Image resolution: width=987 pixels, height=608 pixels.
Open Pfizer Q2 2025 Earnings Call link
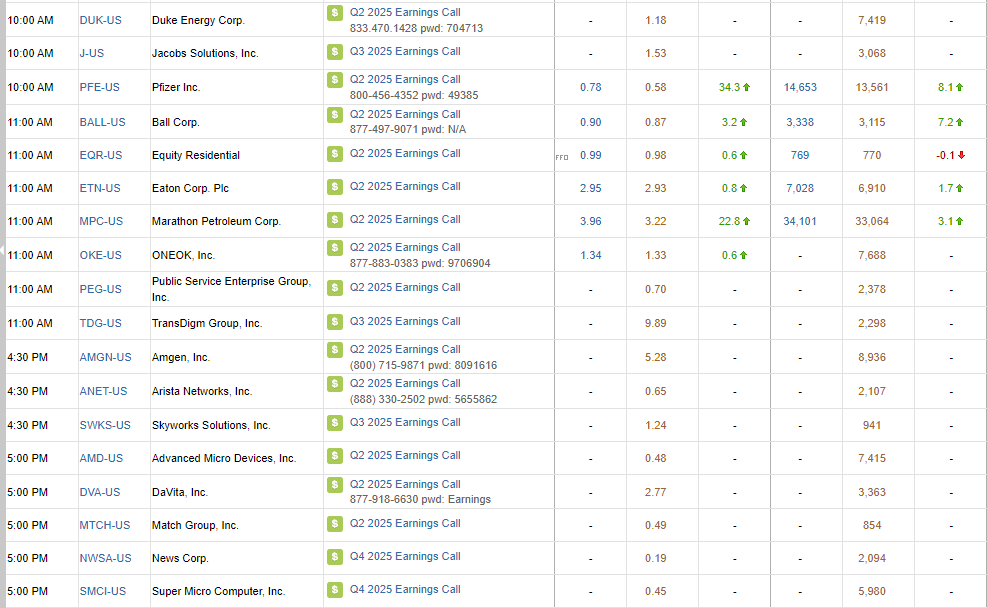point(405,79)
